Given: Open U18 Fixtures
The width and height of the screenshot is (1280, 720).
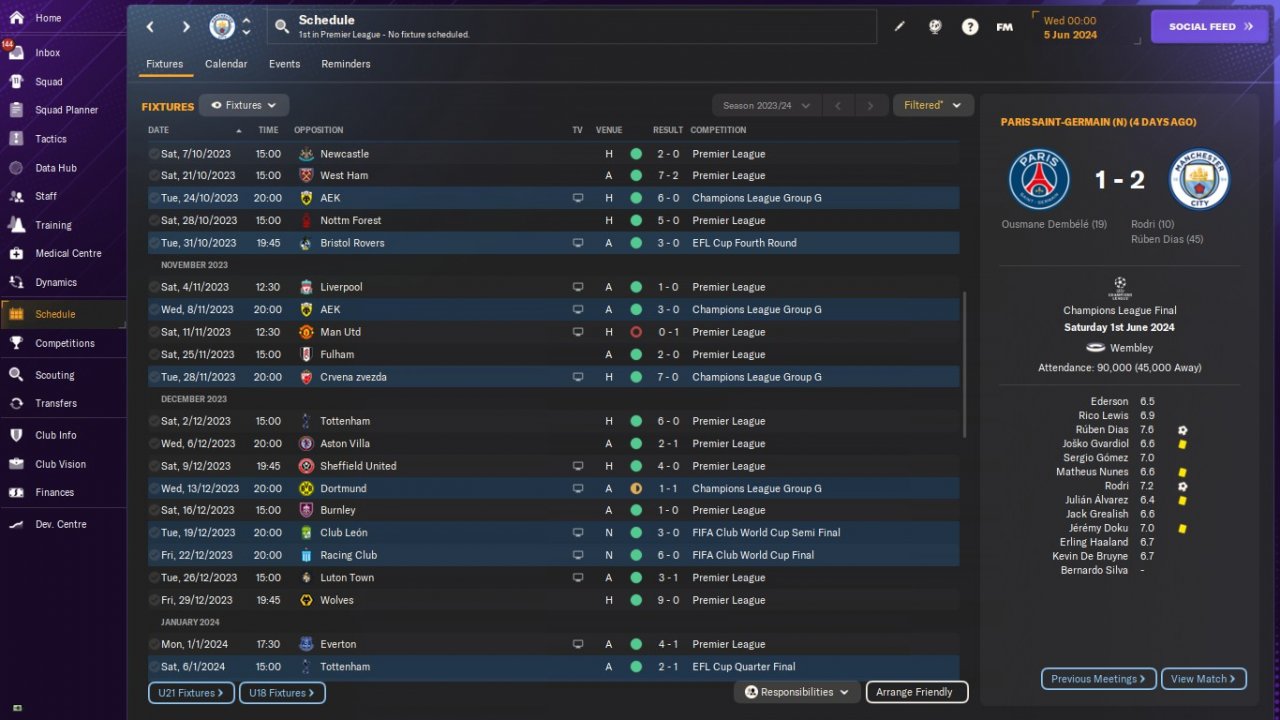Looking at the screenshot, I should (282, 692).
